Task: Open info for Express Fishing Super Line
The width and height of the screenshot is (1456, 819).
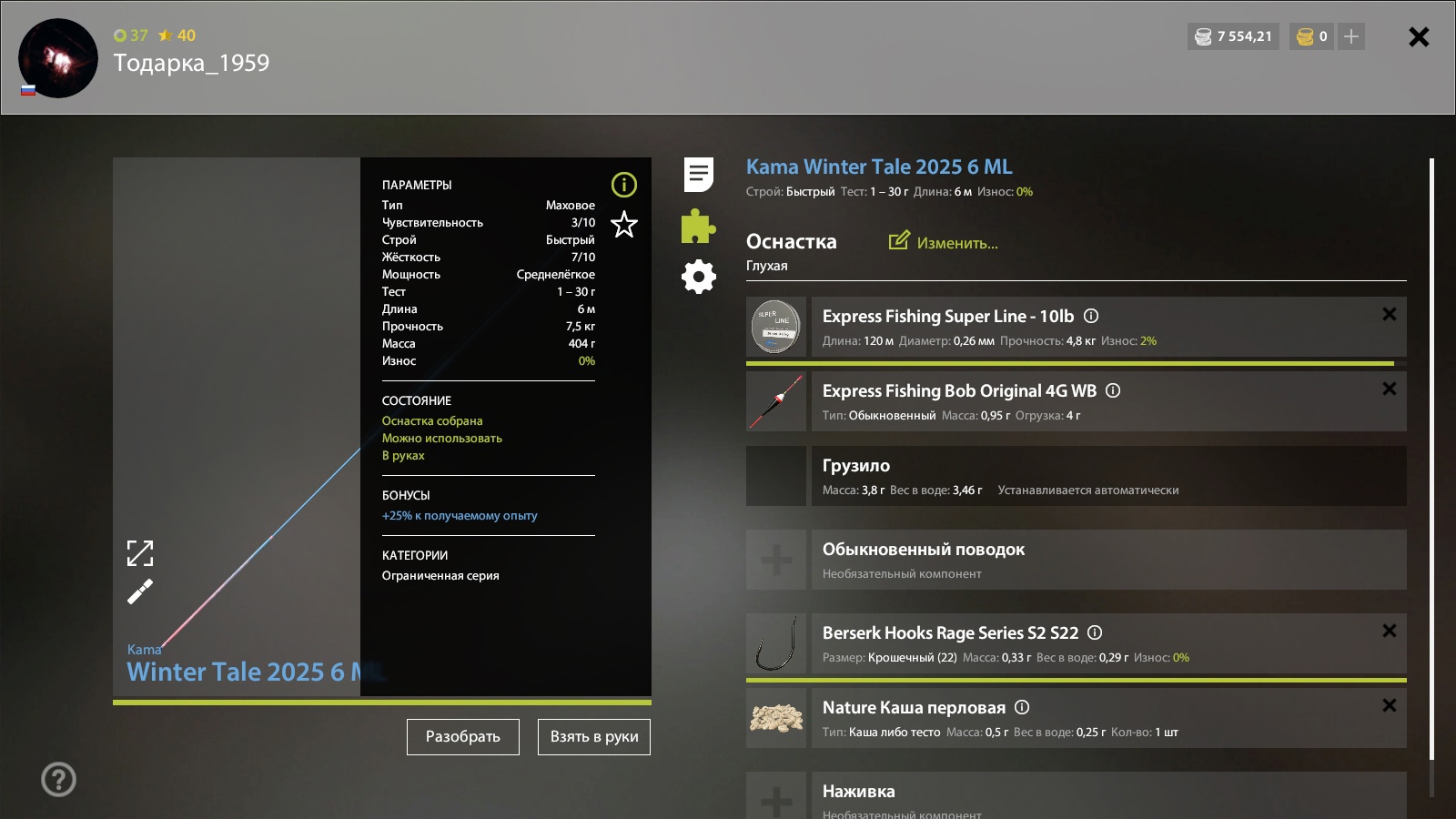Action: tap(1091, 316)
